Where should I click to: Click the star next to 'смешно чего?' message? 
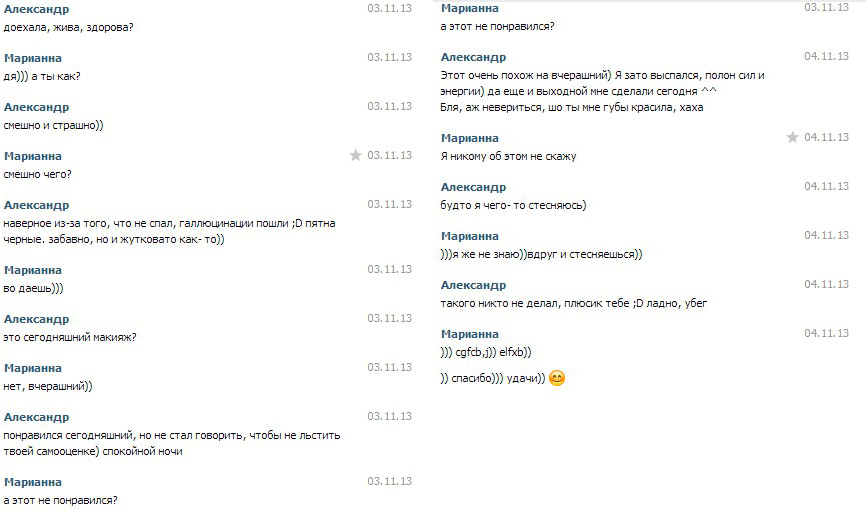click(x=356, y=155)
